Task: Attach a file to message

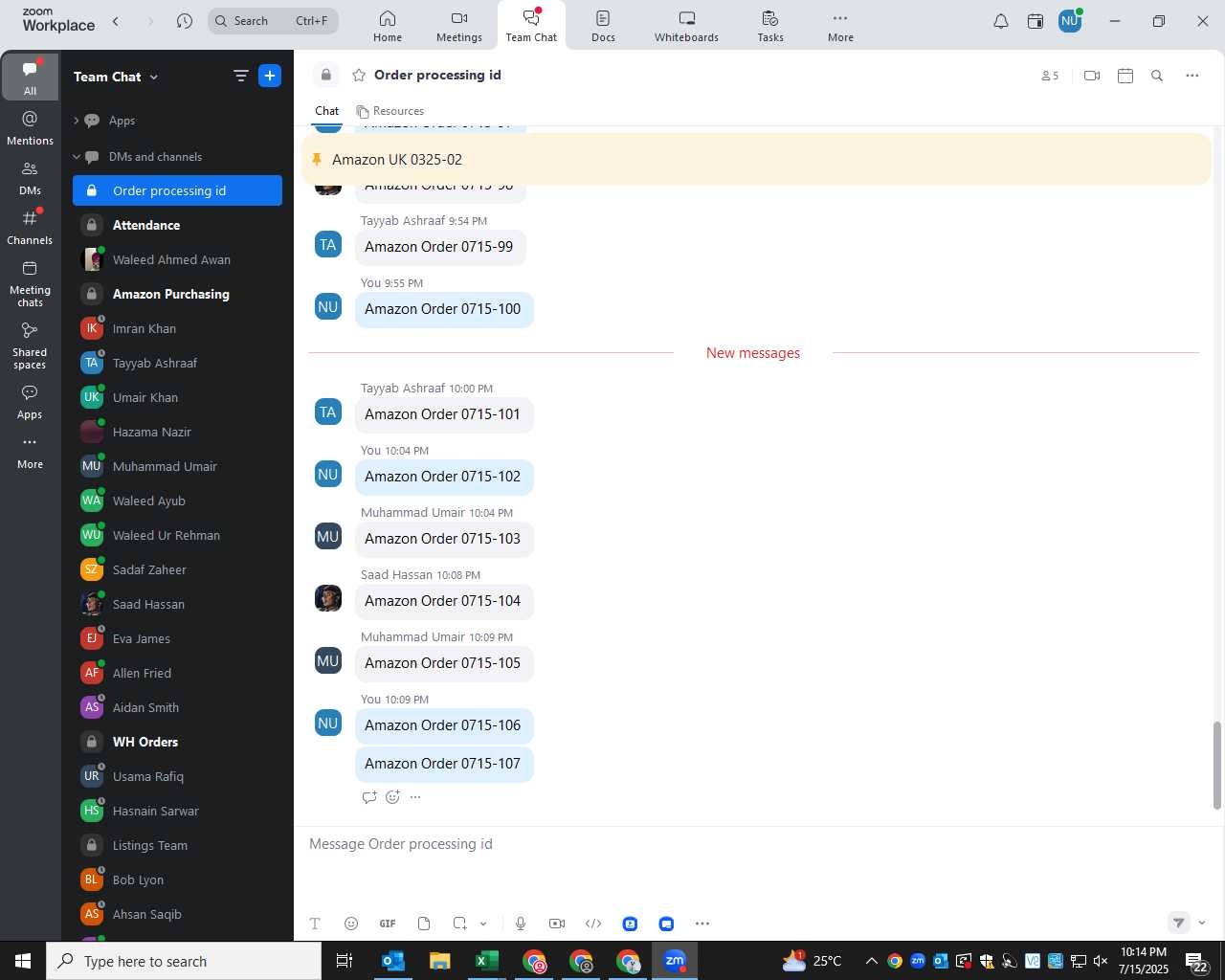Action: pos(424,924)
